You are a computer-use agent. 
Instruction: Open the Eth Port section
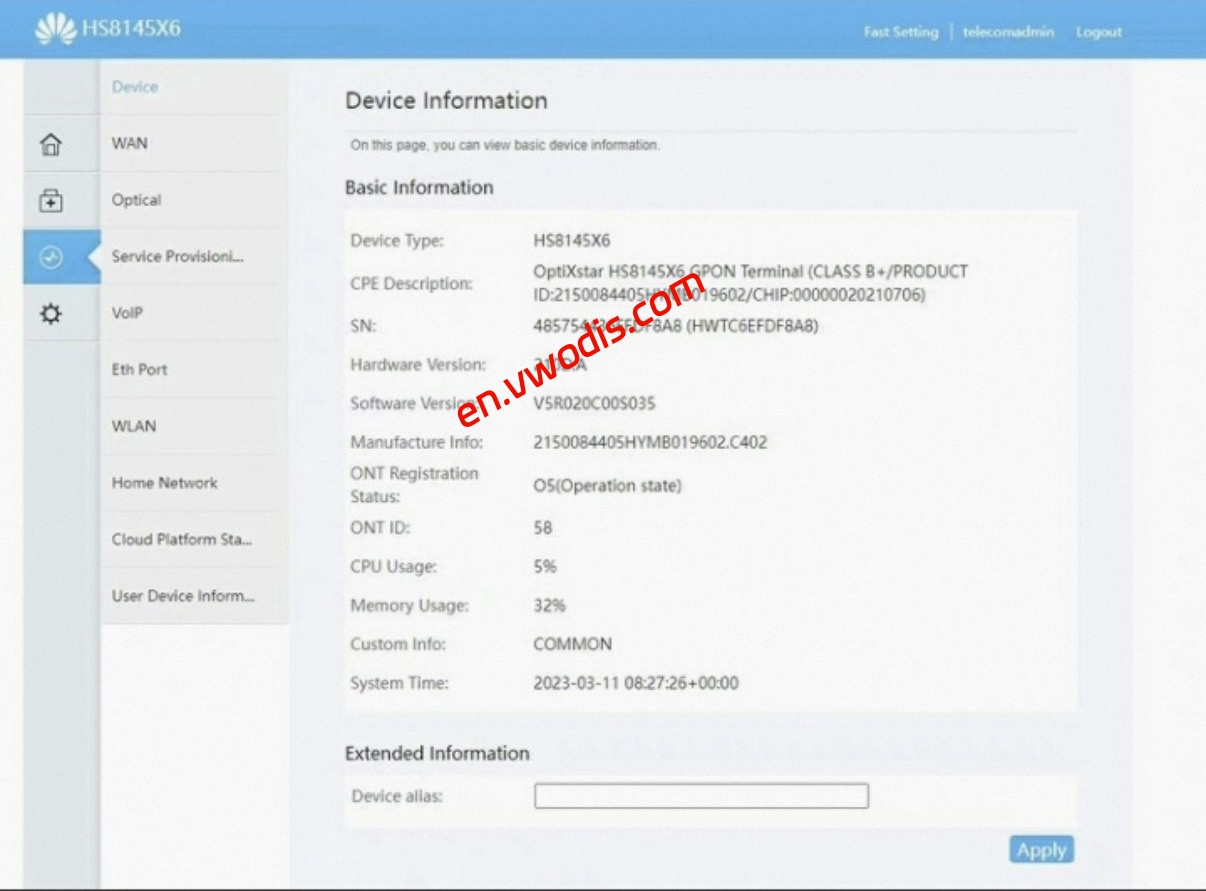coord(139,369)
